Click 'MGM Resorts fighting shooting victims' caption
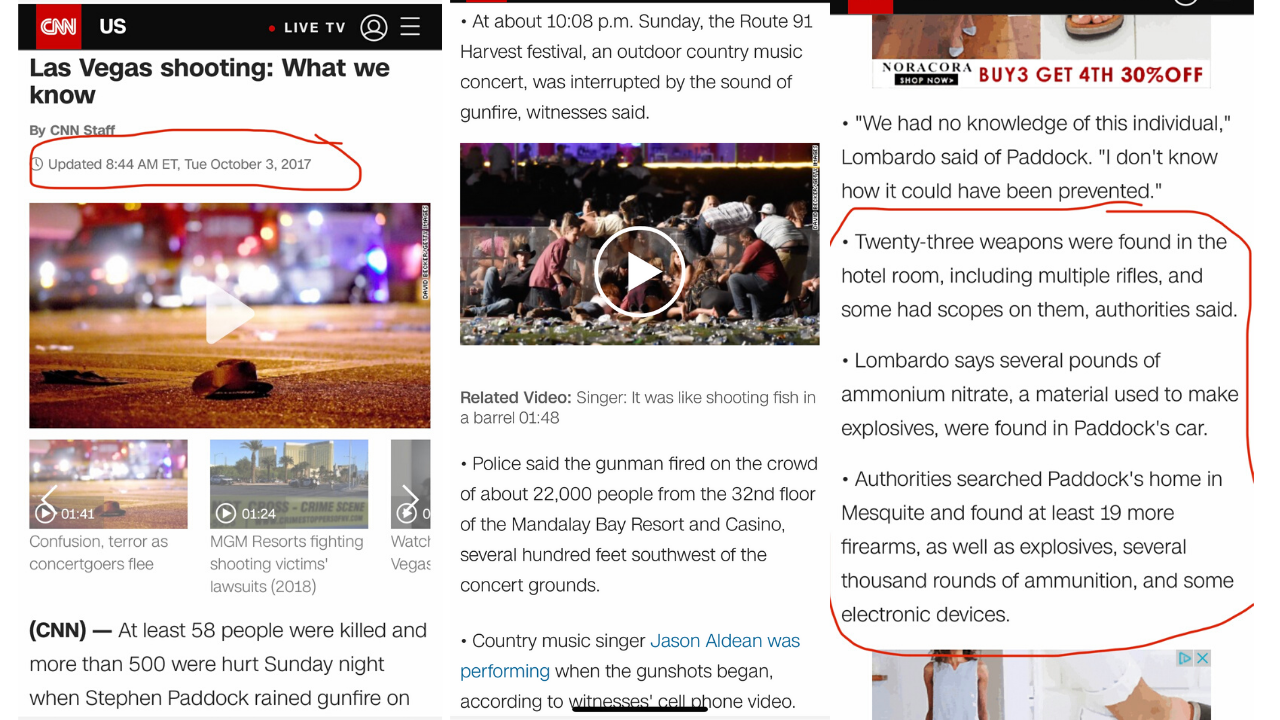The height and width of the screenshot is (720, 1280). 287,564
